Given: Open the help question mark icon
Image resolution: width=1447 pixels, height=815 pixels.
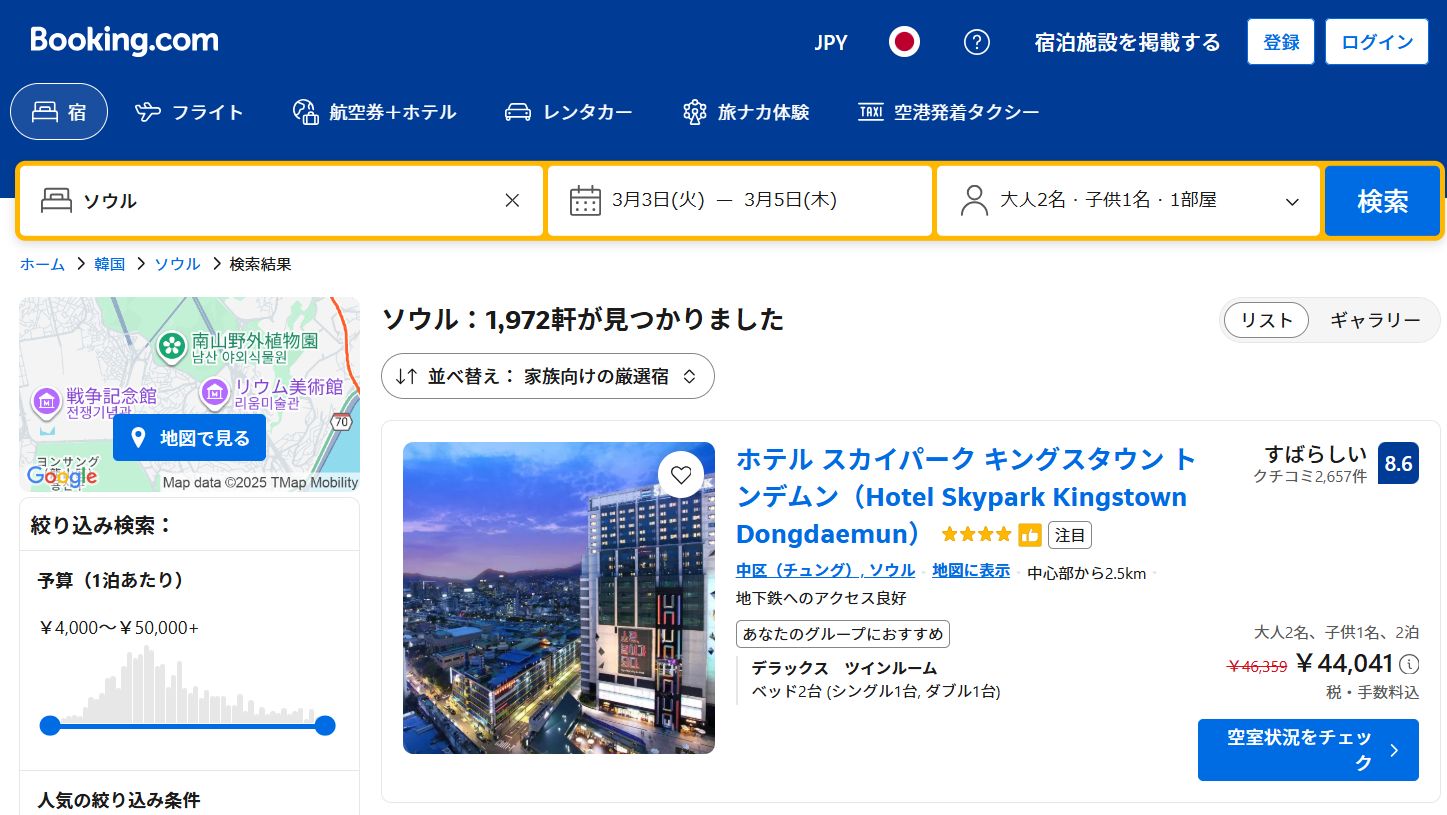Looking at the screenshot, I should 977,42.
